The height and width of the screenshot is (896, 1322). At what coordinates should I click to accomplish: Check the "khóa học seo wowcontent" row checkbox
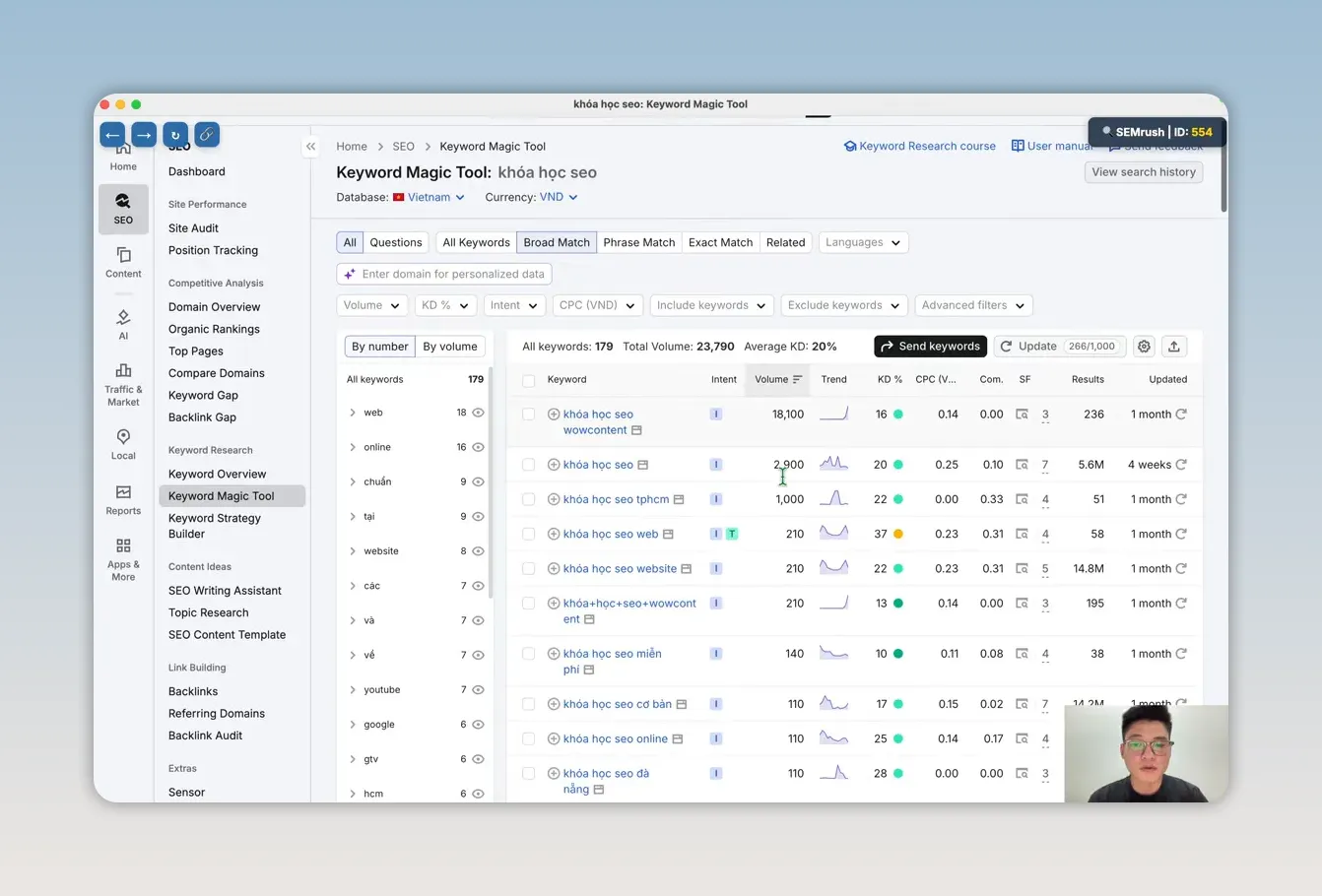(529, 415)
